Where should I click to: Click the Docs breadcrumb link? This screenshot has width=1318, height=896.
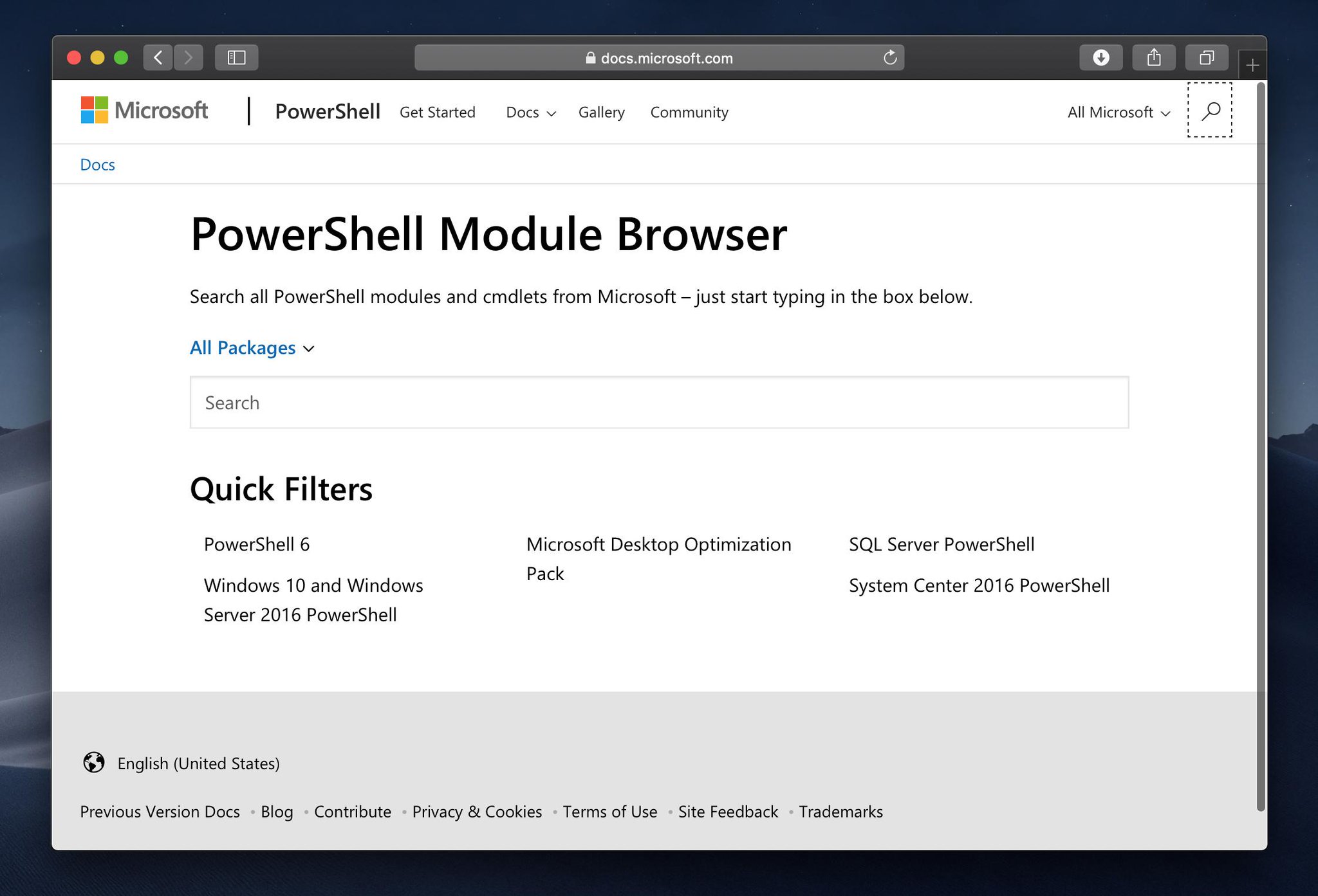point(97,165)
